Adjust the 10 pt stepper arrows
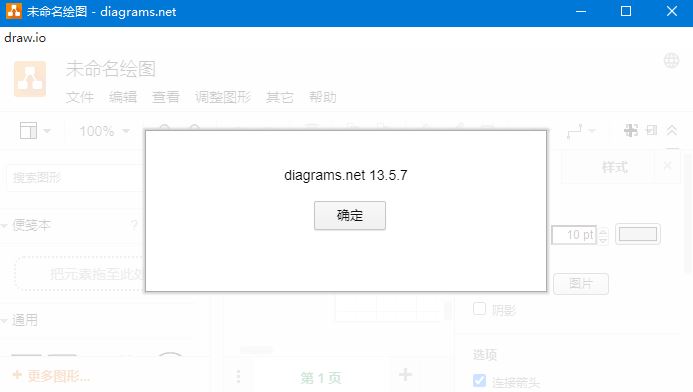Screen dimensions: 693x392 tap(603, 235)
